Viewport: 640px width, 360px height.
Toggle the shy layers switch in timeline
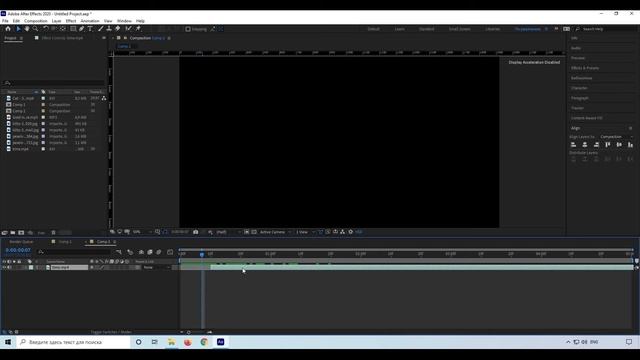[141, 252]
